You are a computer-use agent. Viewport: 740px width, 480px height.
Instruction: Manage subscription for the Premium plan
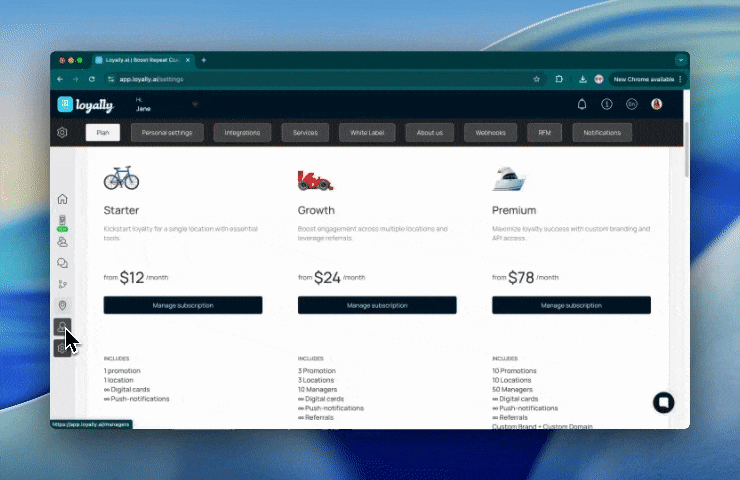point(572,305)
